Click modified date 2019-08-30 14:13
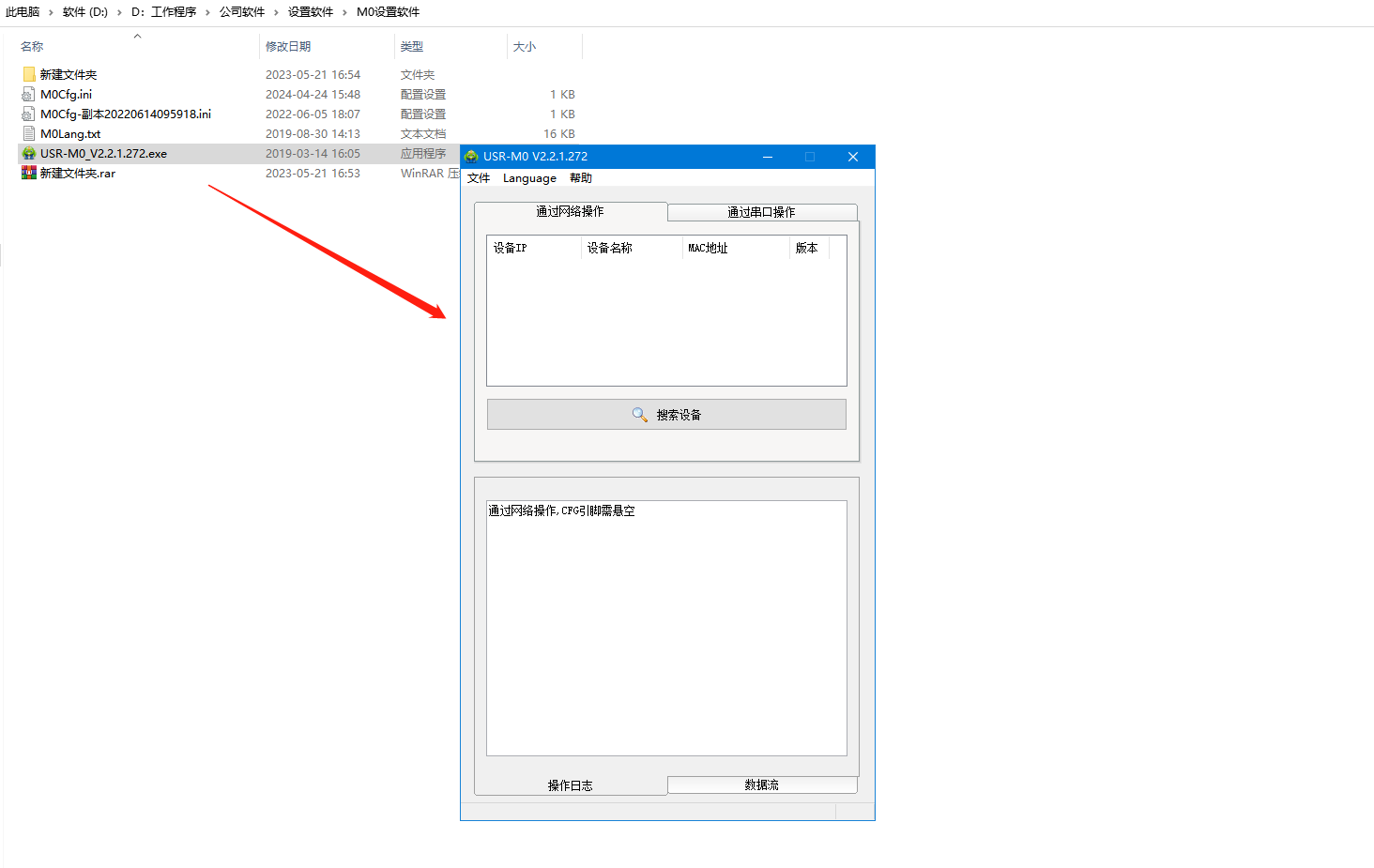Screen dimensions: 1374x868 click(x=313, y=133)
